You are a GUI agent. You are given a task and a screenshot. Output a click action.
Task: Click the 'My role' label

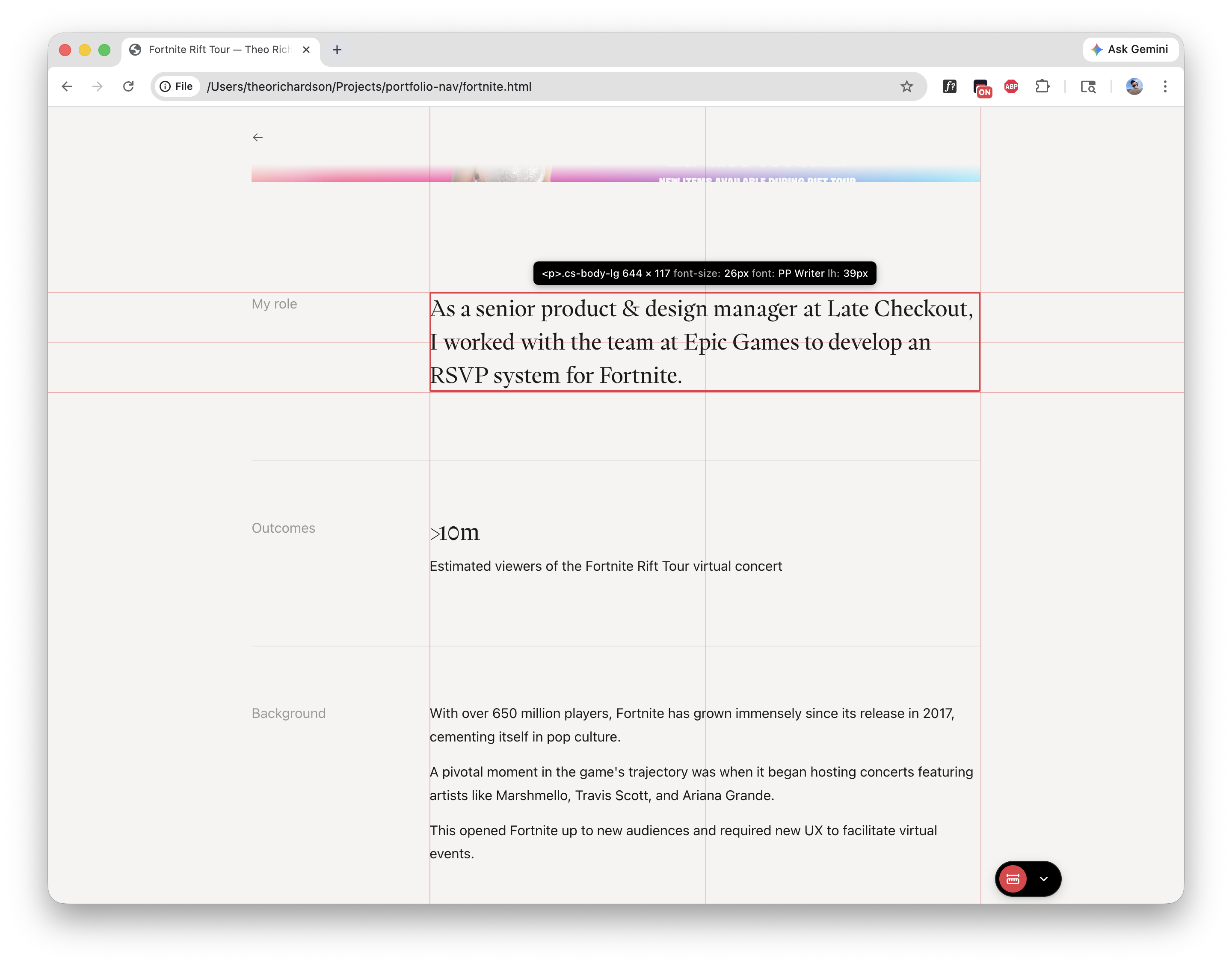[x=275, y=304]
